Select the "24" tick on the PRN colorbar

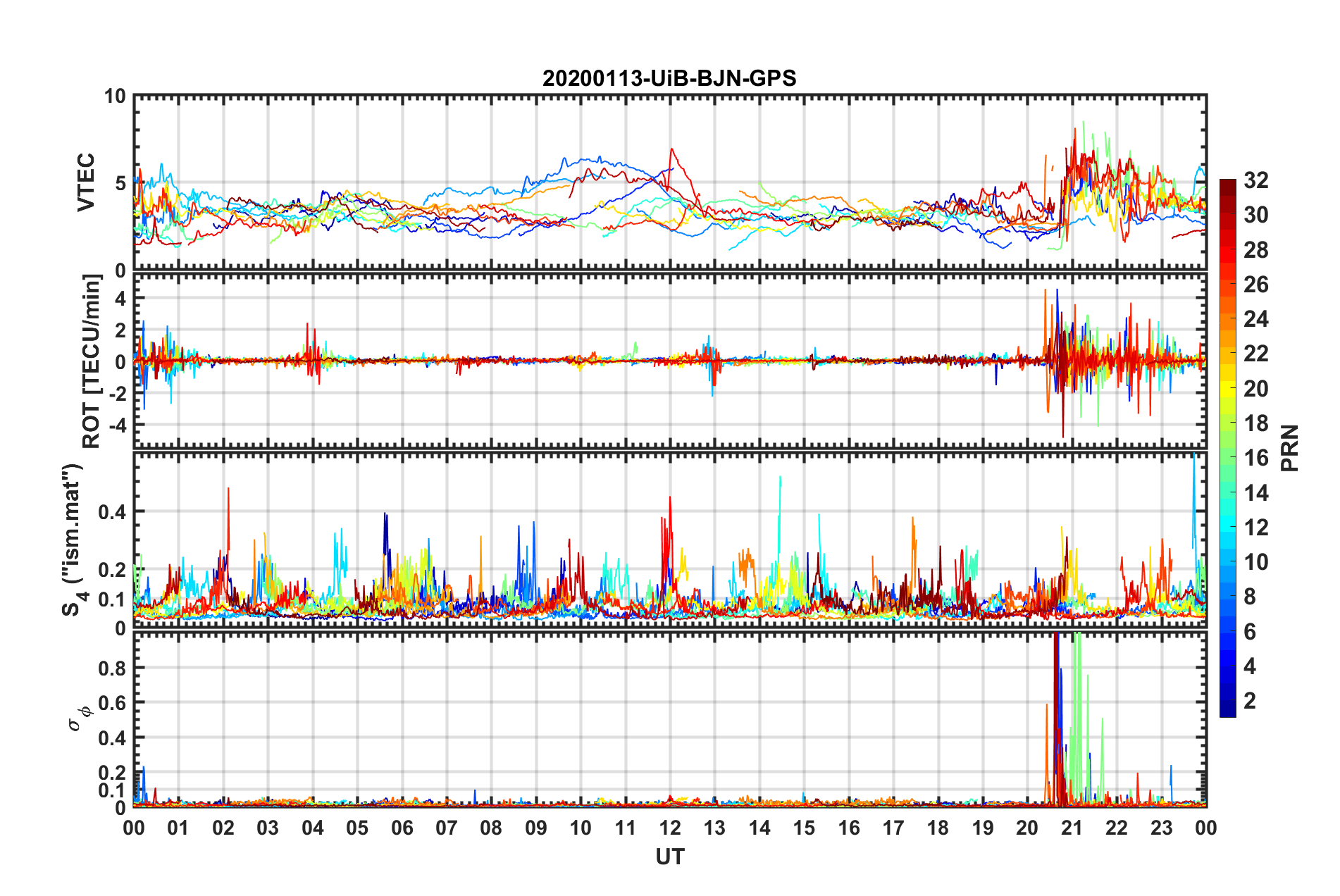click(x=1256, y=319)
